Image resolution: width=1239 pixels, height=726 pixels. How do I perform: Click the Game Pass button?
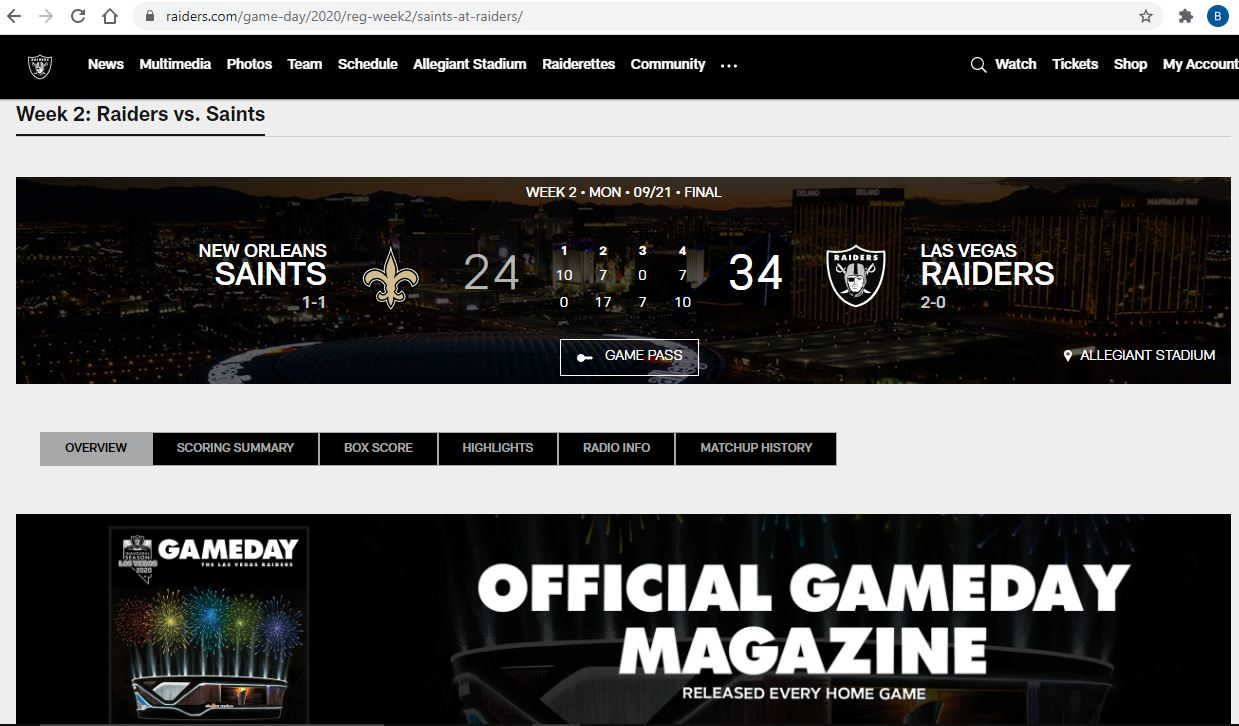coord(629,357)
